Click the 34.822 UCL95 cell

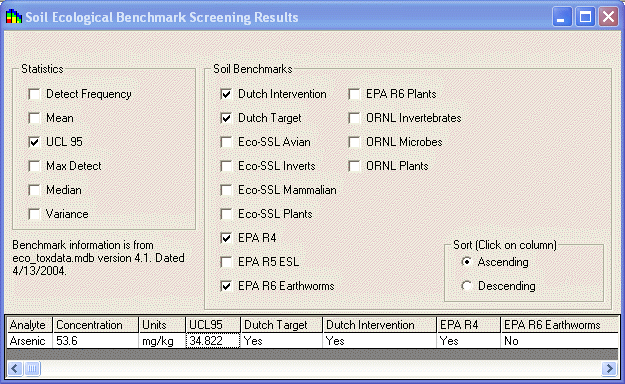click(213, 341)
